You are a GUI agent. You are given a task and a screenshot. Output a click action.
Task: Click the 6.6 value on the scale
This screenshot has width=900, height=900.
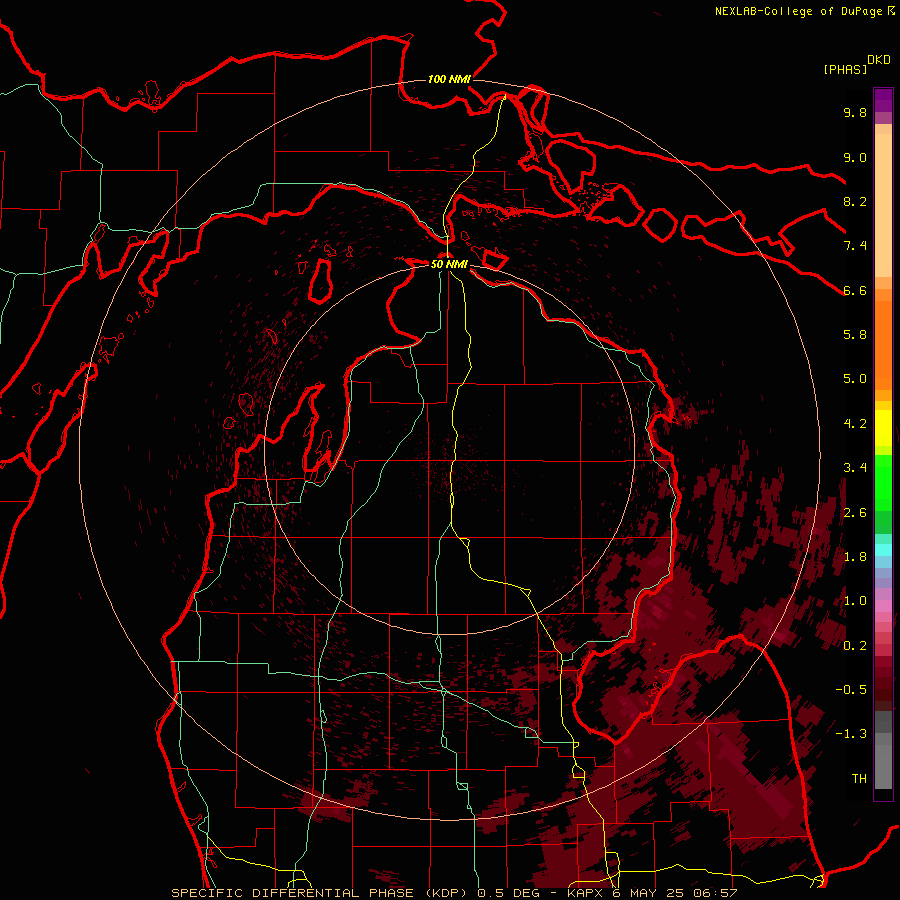[x=855, y=291]
